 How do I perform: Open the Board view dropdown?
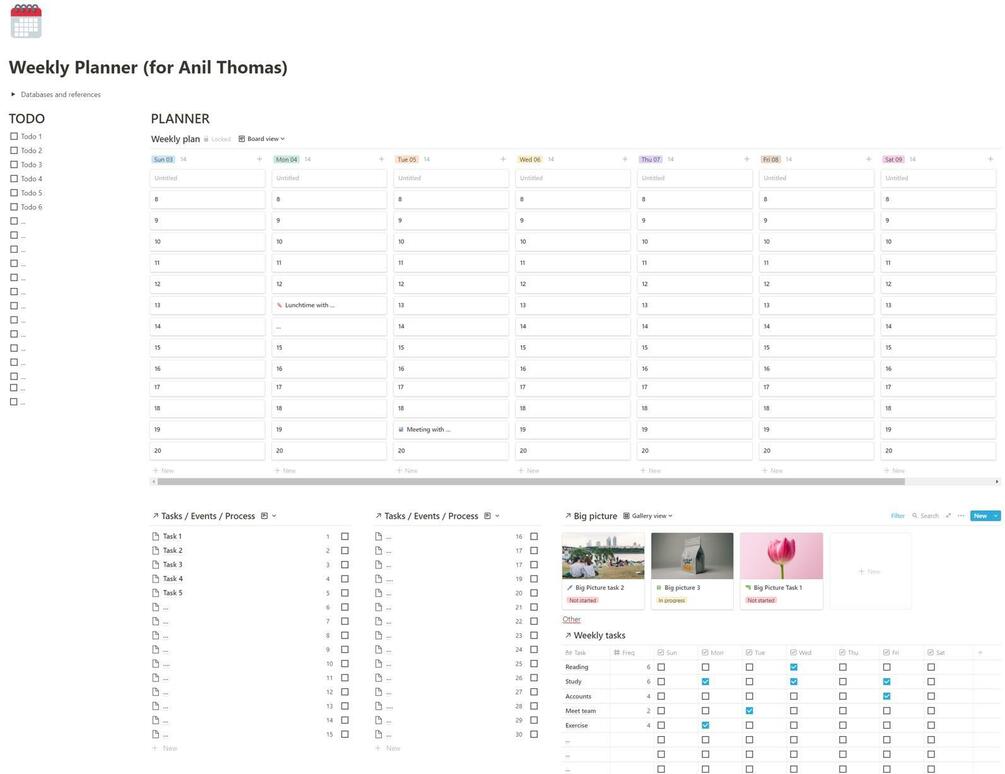[x=262, y=139]
